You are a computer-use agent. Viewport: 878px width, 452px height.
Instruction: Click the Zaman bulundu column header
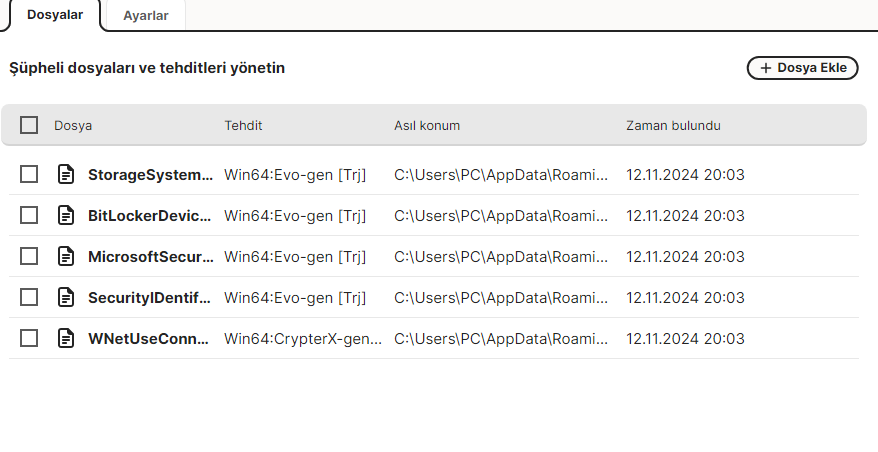pos(673,125)
